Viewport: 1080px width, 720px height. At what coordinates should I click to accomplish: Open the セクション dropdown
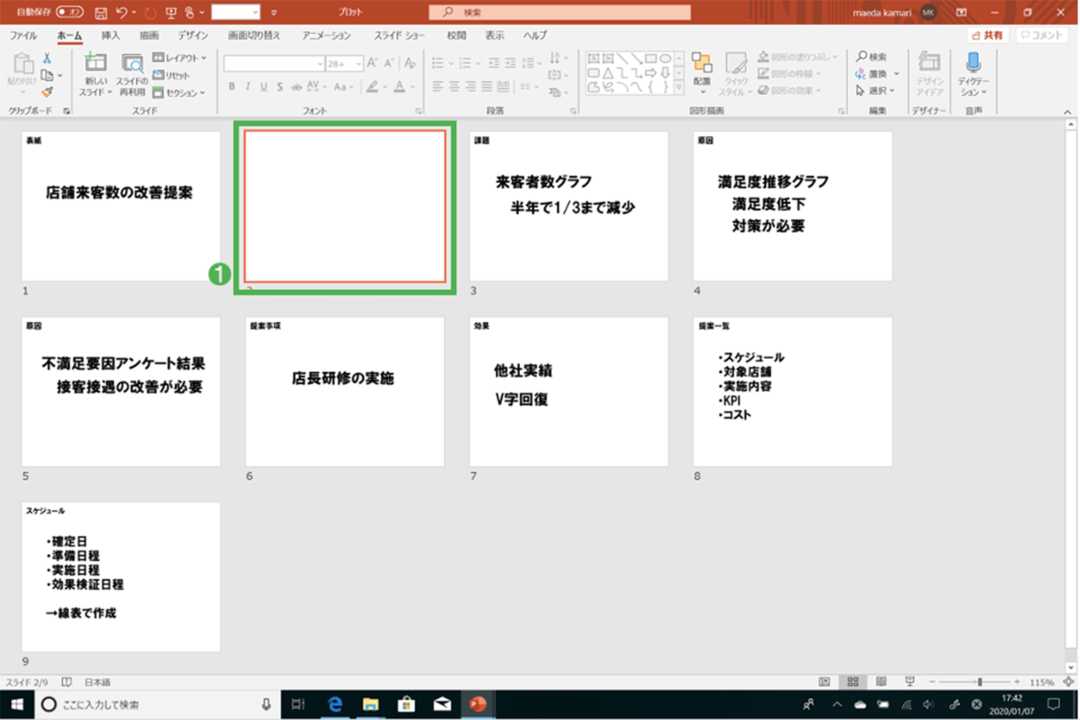179,92
